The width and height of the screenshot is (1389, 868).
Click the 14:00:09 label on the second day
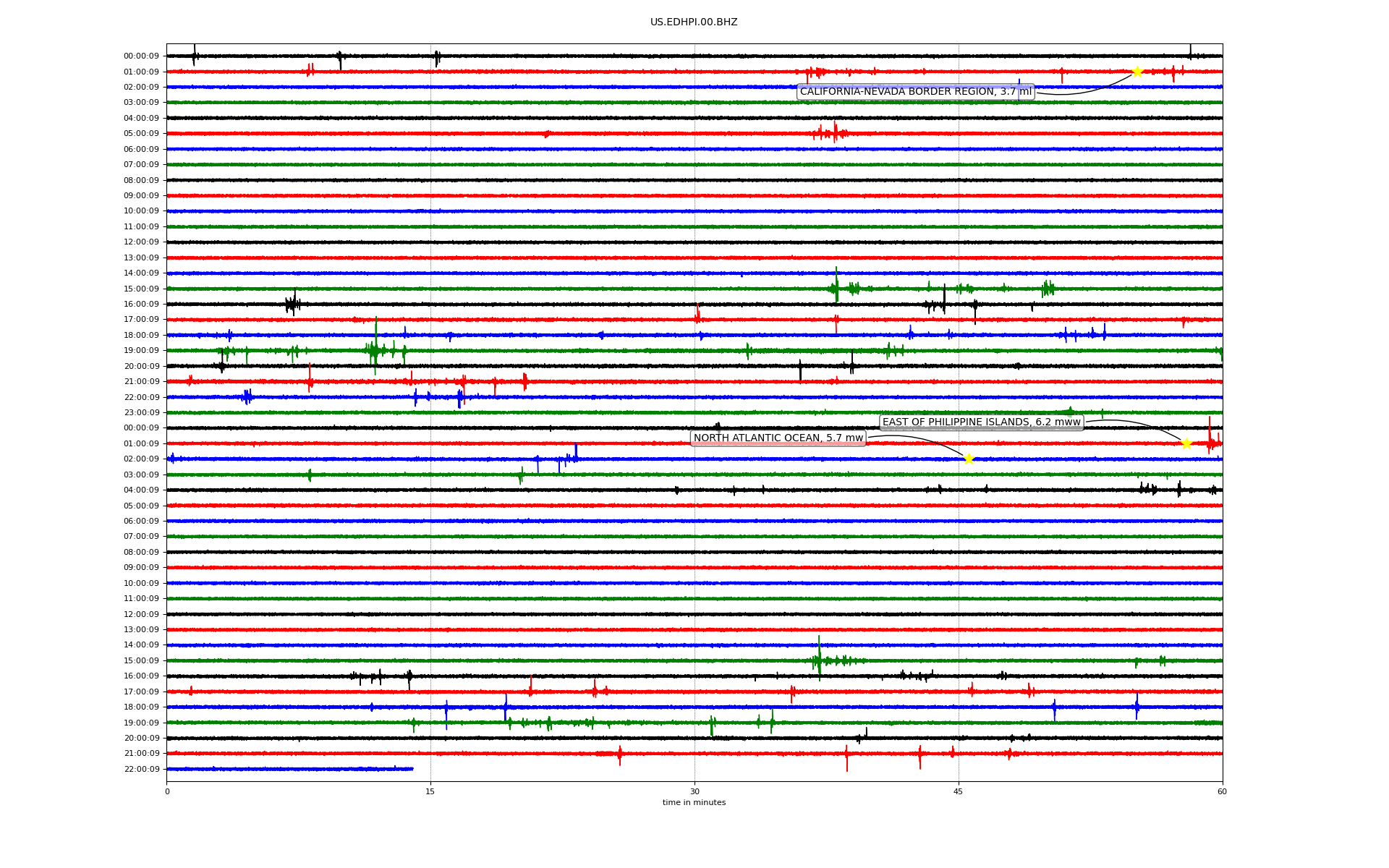pyautogui.click(x=141, y=645)
